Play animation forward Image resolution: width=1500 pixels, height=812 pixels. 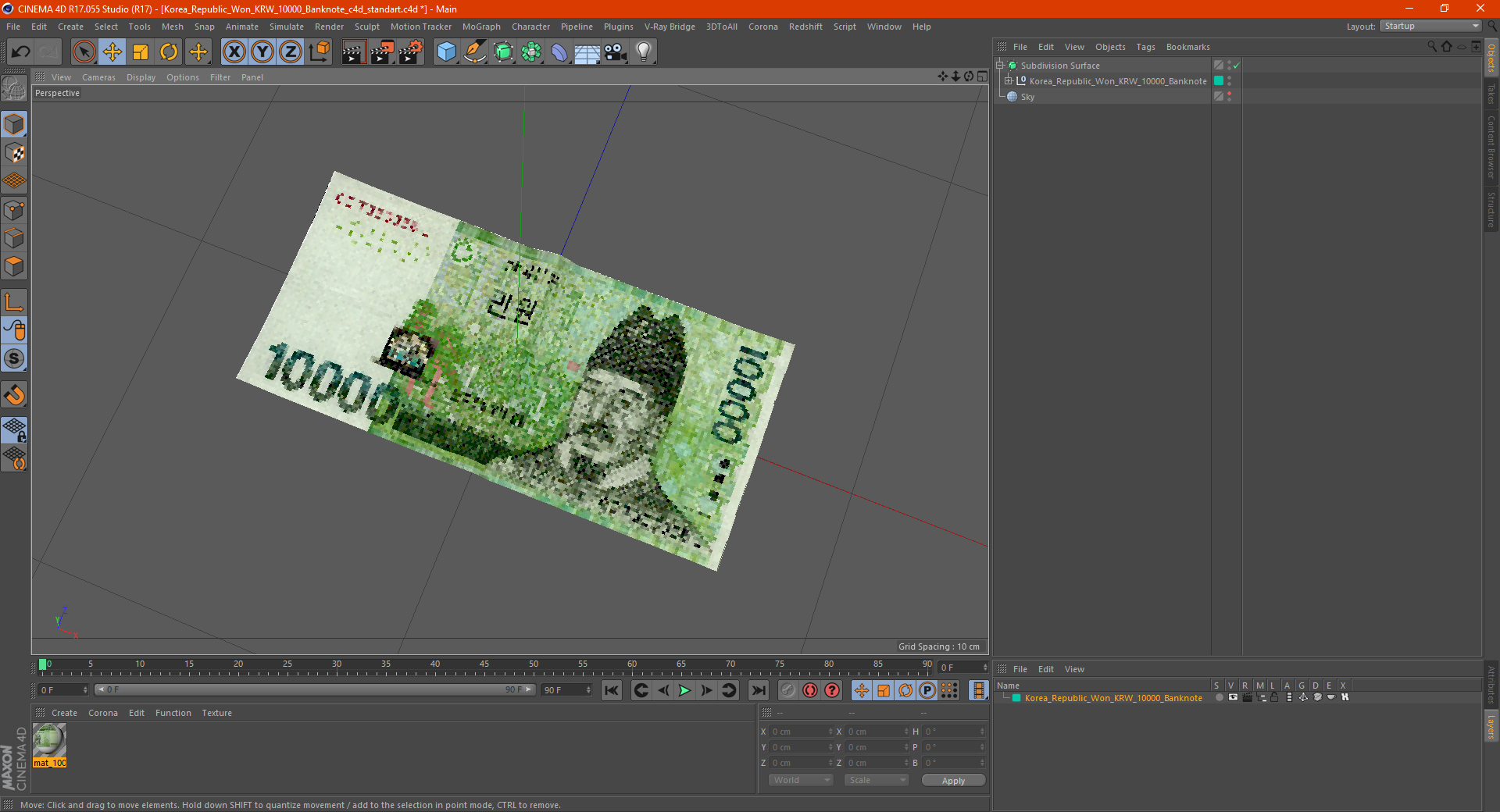[x=684, y=690]
